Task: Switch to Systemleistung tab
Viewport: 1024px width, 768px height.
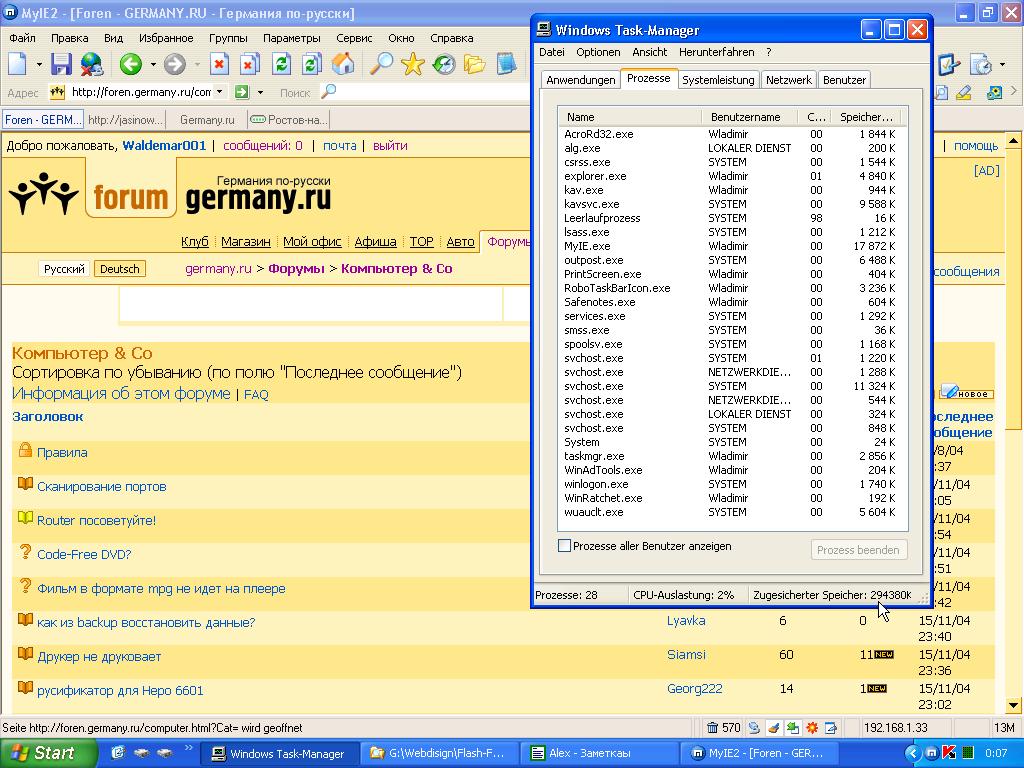Action: tap(718, 80)
